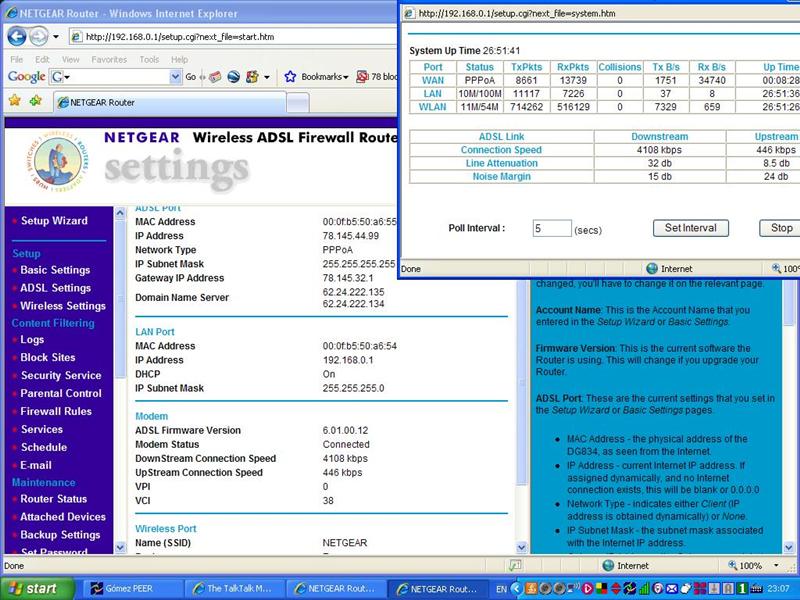Open Router Status sidebar link

point(54,499)
